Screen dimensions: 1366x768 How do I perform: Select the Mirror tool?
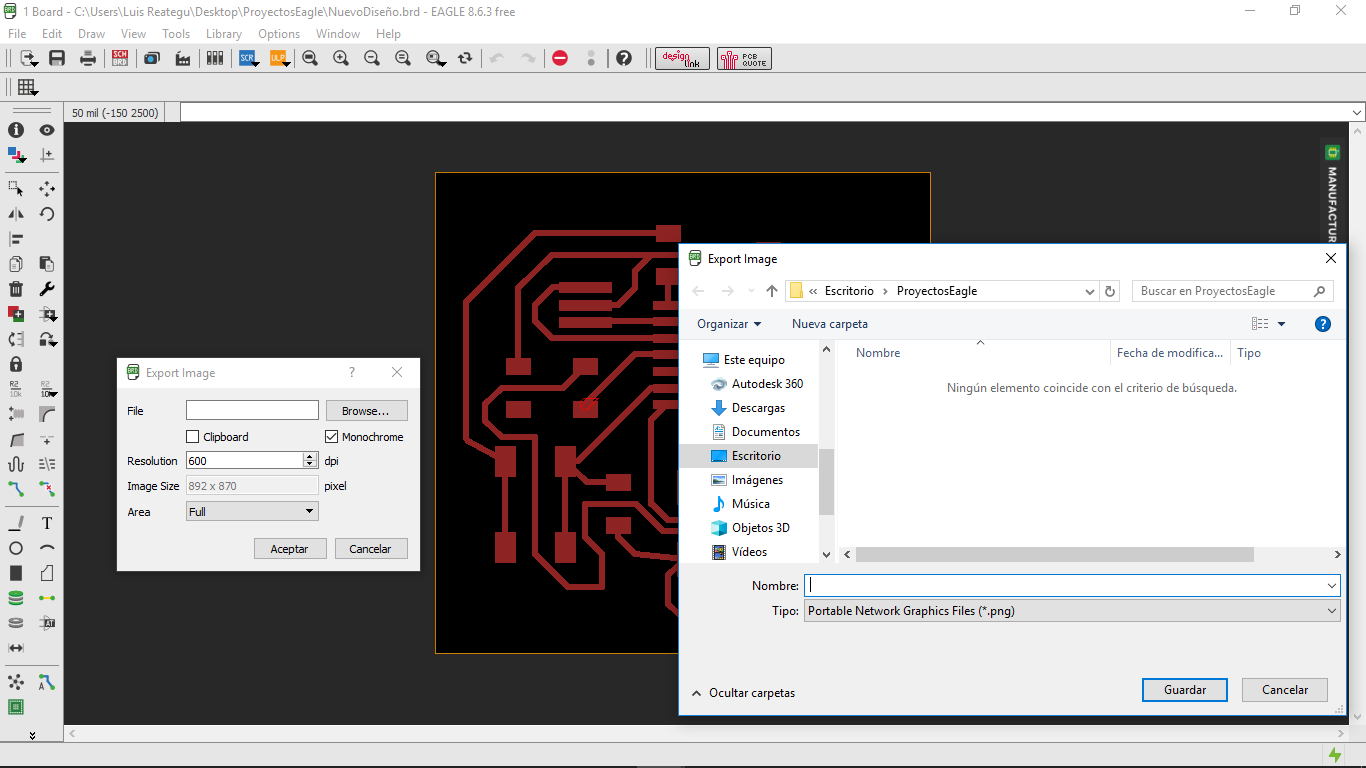[x=16, y=214]
